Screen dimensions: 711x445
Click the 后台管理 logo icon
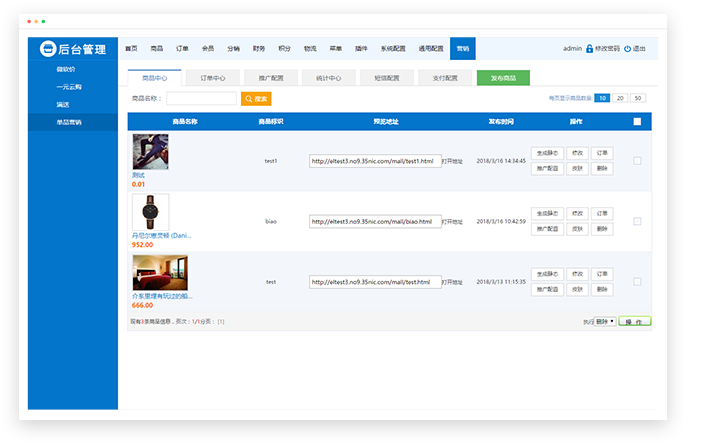coord(47,48)
